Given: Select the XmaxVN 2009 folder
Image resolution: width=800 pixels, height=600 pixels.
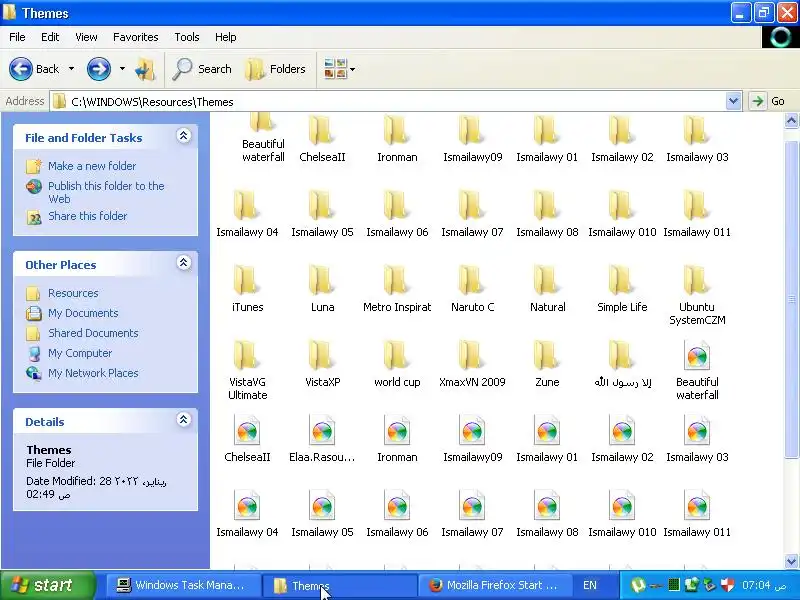Looking at the screenshot, I should point(472,363).
